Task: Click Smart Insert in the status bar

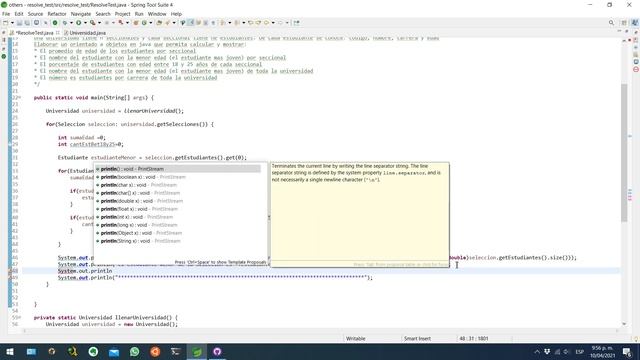Action: click(417, 338)
